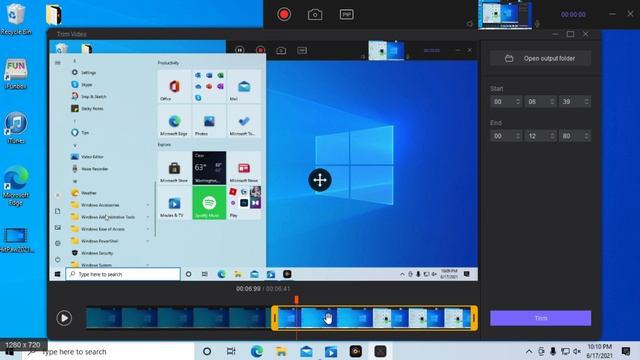The width and height of the screenshot is (640, 360).
Task: Click the End seconds stepper arrows
Action: click(x=587, y=136)
